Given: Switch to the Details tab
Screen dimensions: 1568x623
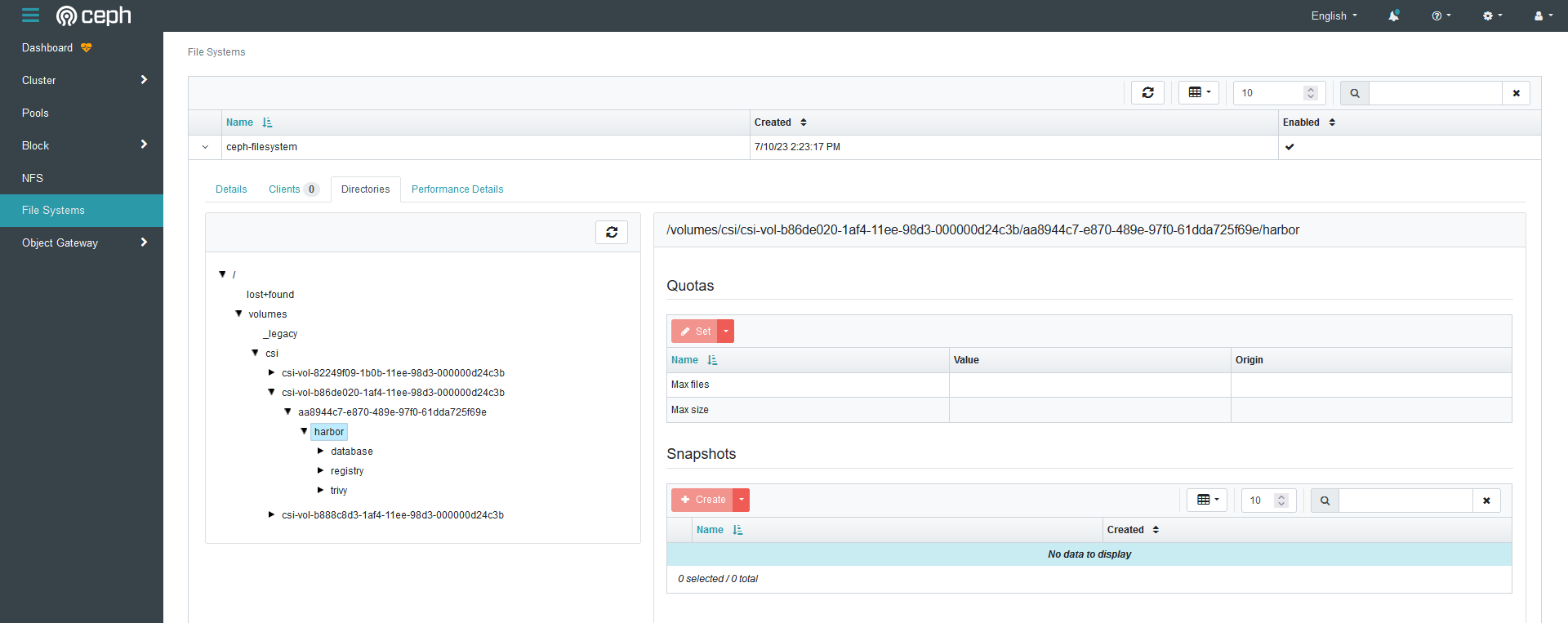Looking at the screenshot, I should (x=231, y=189).
